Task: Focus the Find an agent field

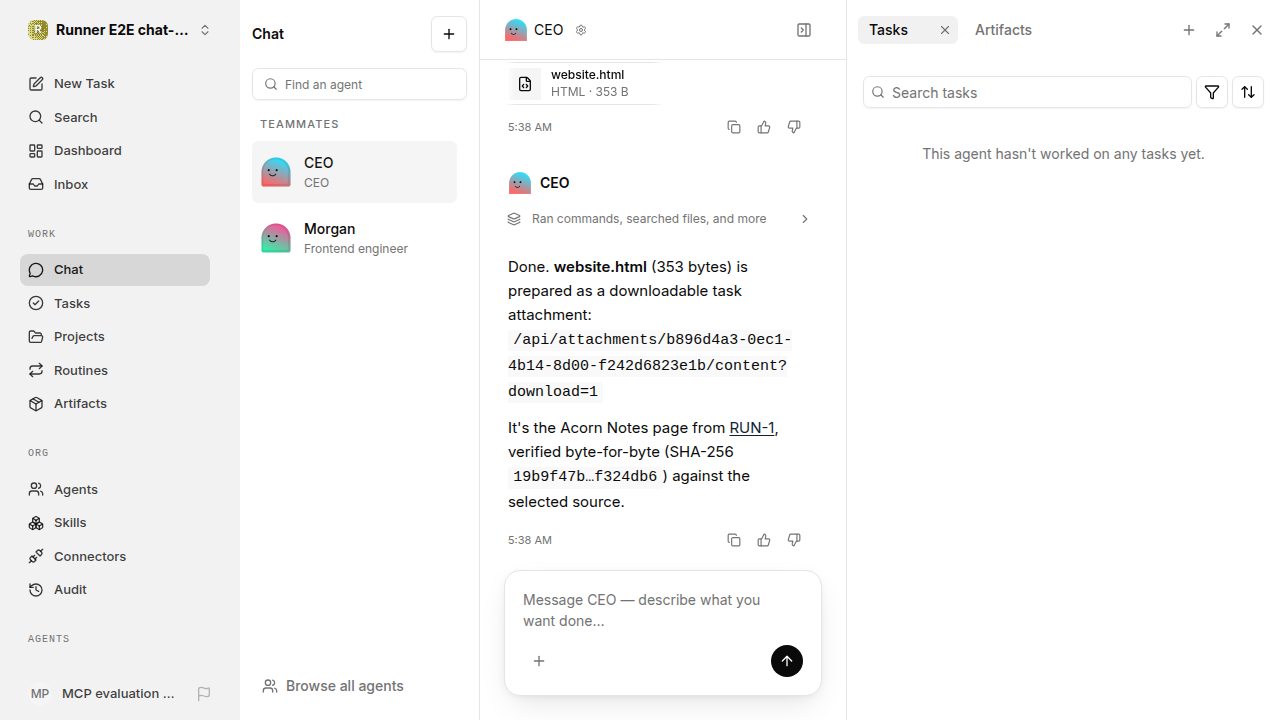Action: [359, 84]
